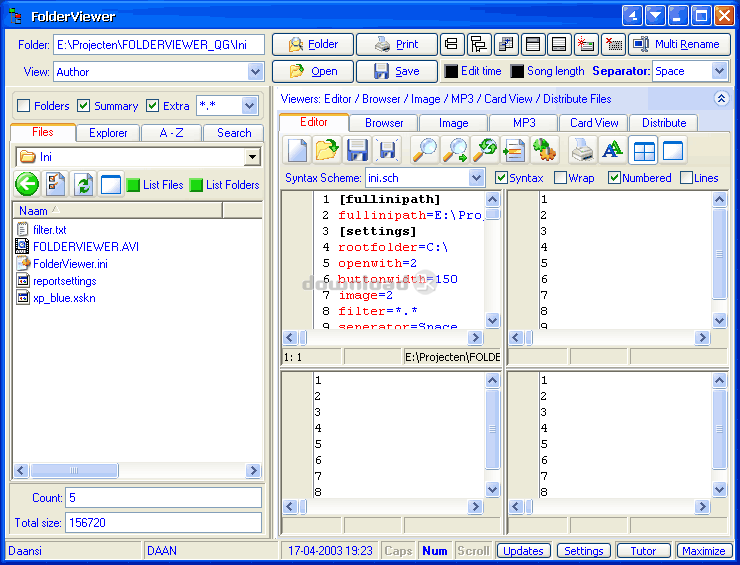Toggle the Syntax checkbox
Viewport: 740px width, 565px height.
click(x=501, y=178)
